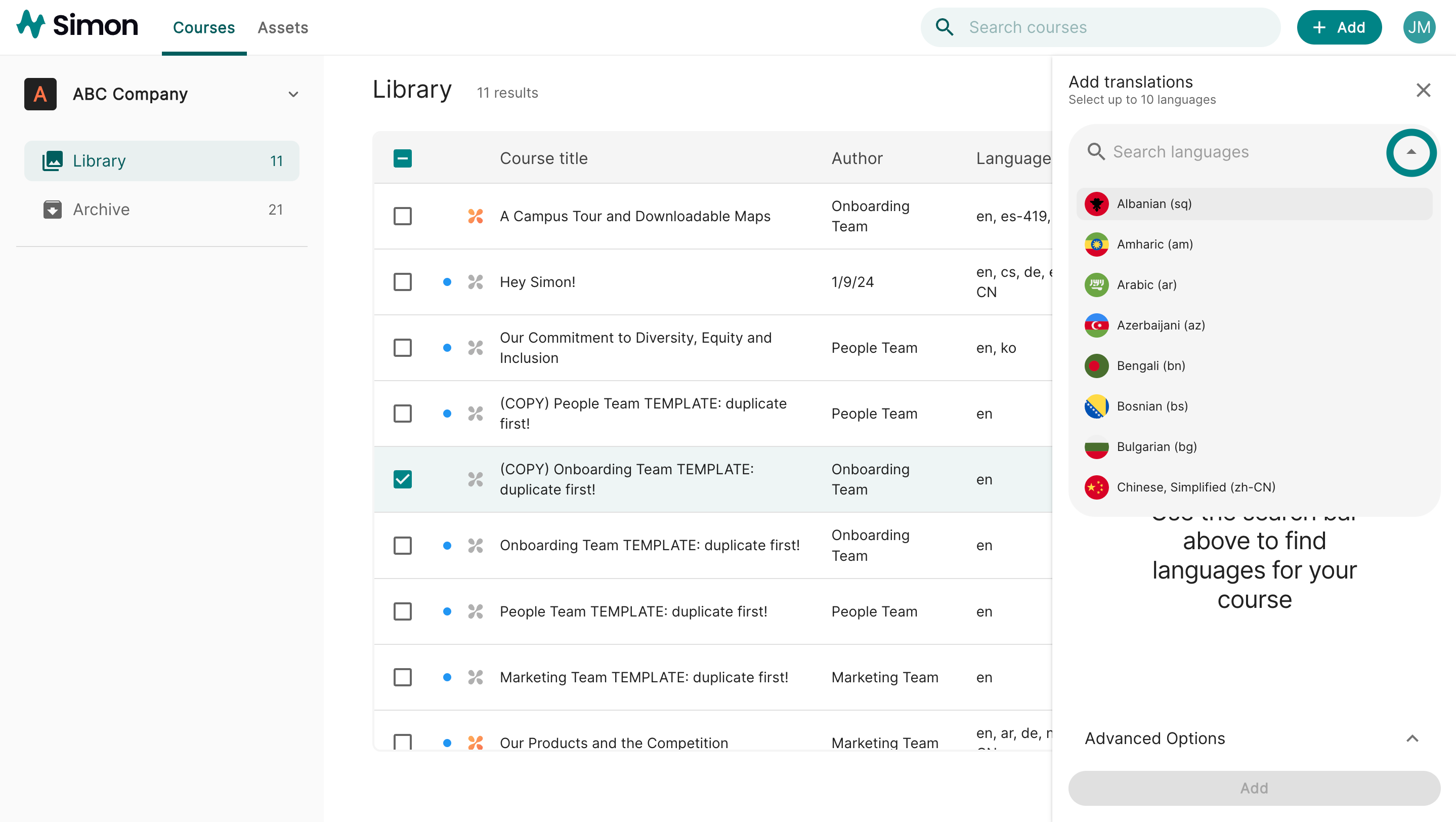The width and height of the screenshot is (1456, 822).
Task: Open Our Products and the Competition course
Action: coord(614,743)
